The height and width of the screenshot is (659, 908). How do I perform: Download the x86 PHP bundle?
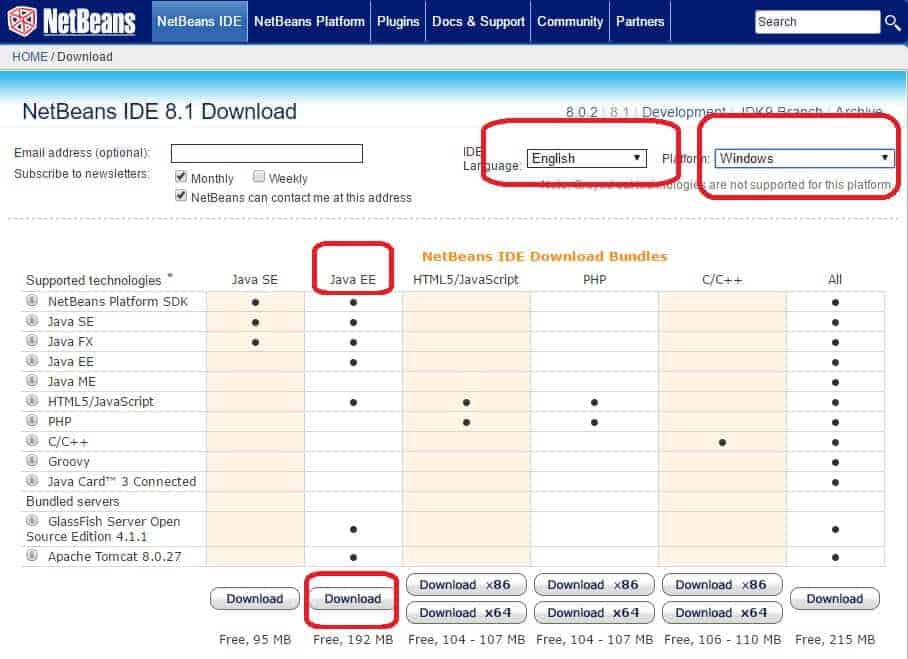click(594, 585)
